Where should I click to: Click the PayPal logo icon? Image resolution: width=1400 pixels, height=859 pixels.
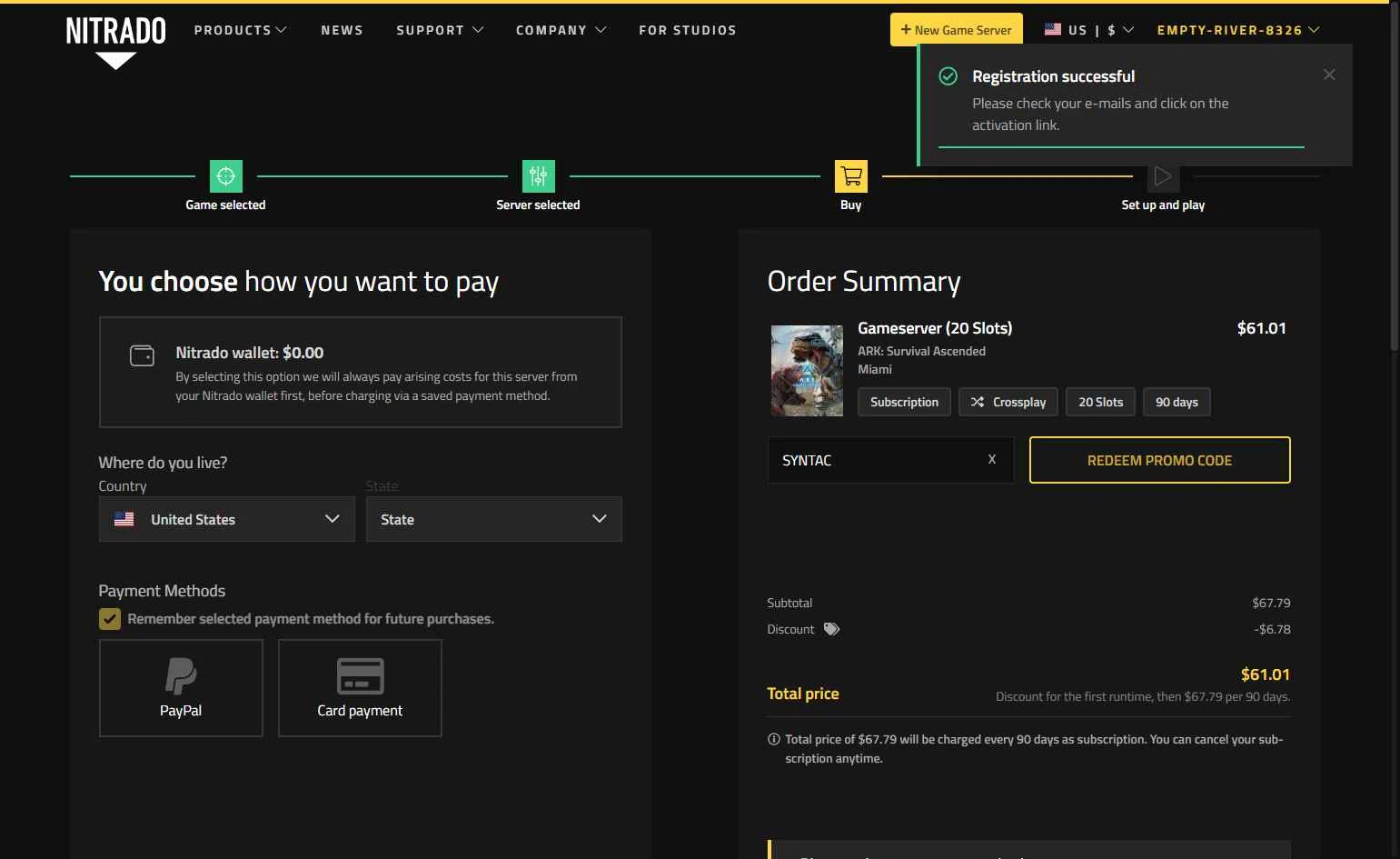[181, 676]
